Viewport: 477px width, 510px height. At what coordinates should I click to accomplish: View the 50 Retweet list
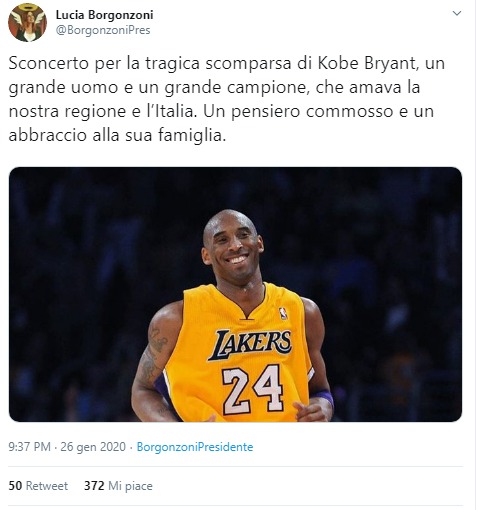click(38, 486)
